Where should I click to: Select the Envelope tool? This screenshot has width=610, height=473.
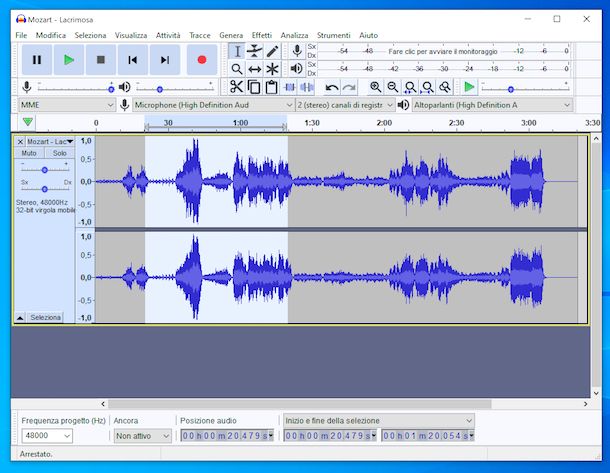(254, 51)
